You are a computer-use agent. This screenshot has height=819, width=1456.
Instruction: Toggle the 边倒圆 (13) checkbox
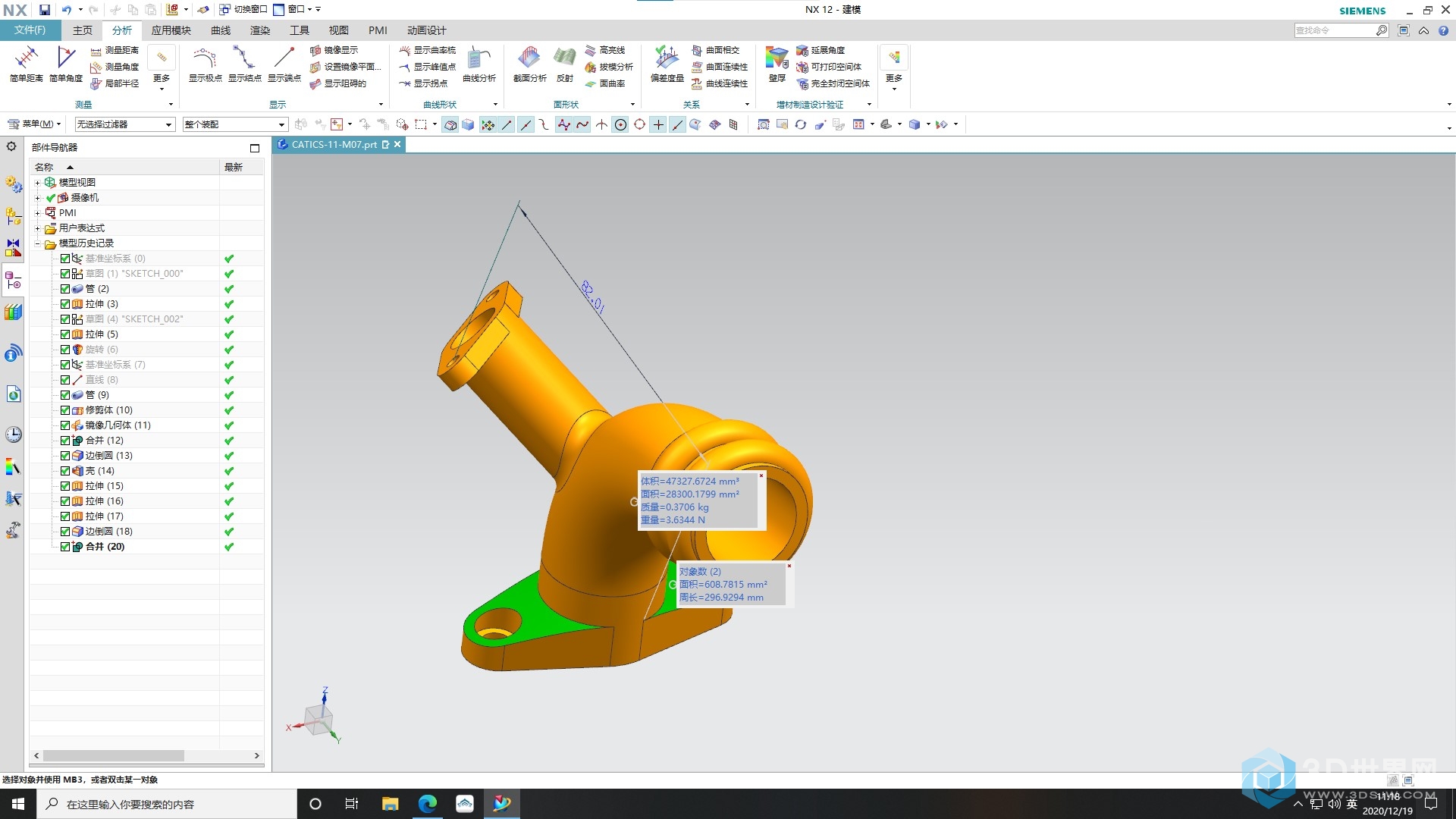click(x=65, y=456)
